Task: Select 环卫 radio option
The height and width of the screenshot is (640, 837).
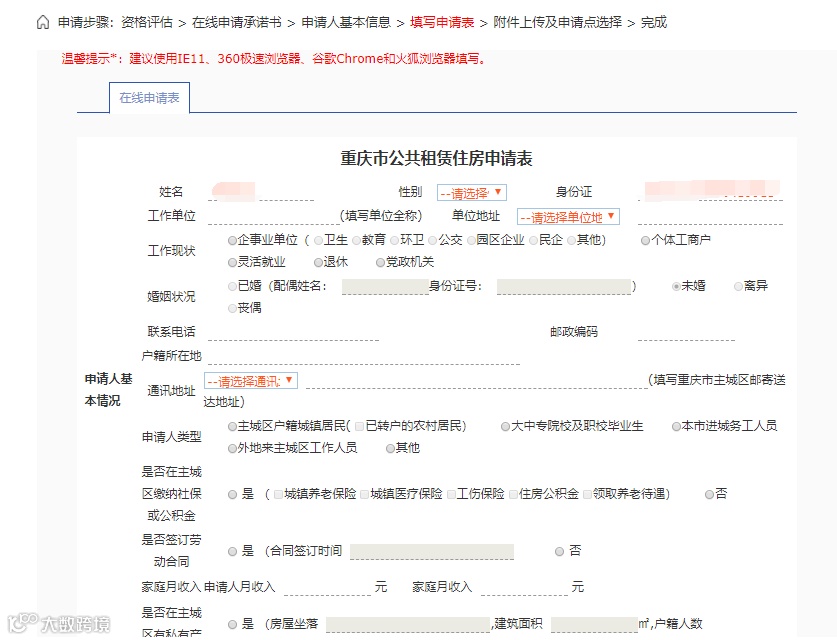Action: click(x=394, y=241)
